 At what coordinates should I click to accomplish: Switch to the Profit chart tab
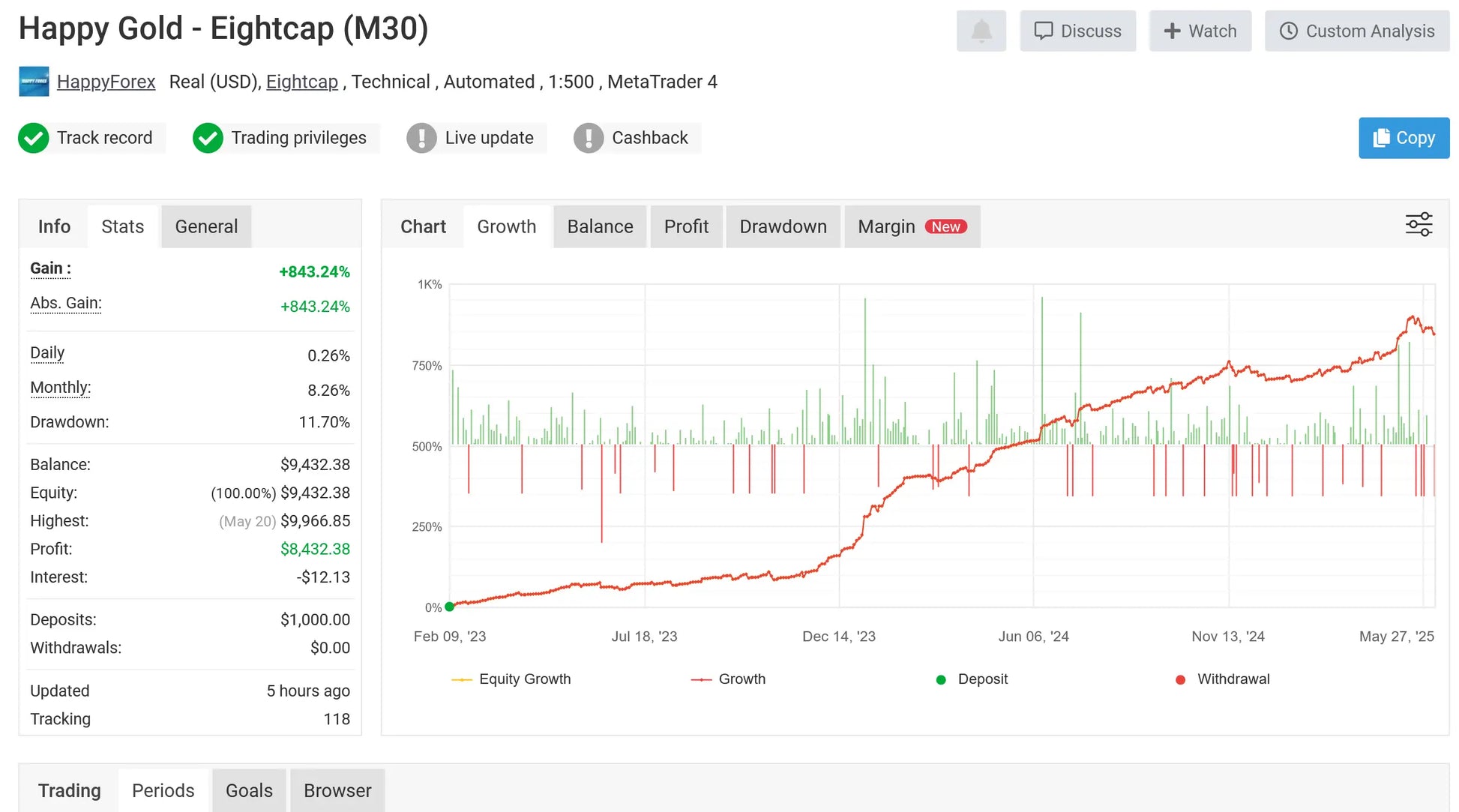(686, 226)
